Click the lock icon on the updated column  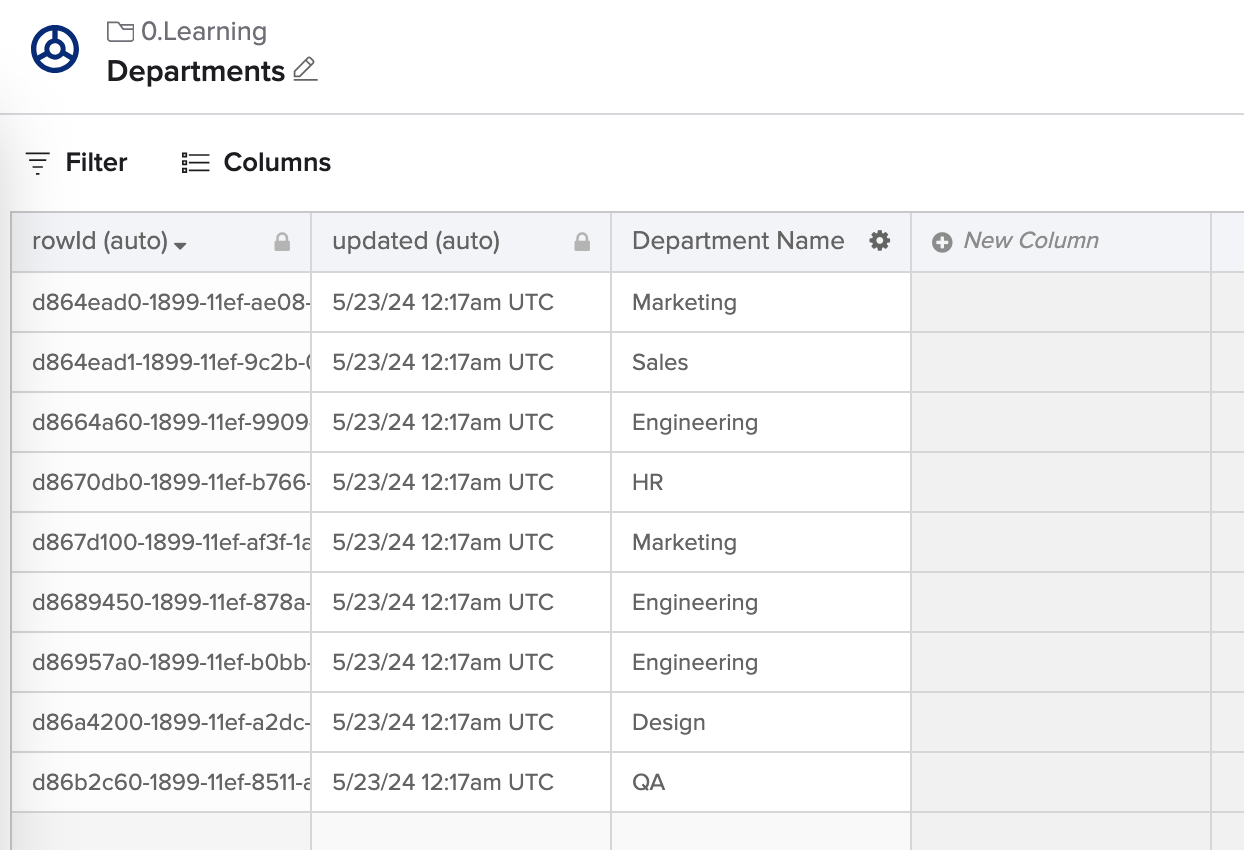pos(584,241)
